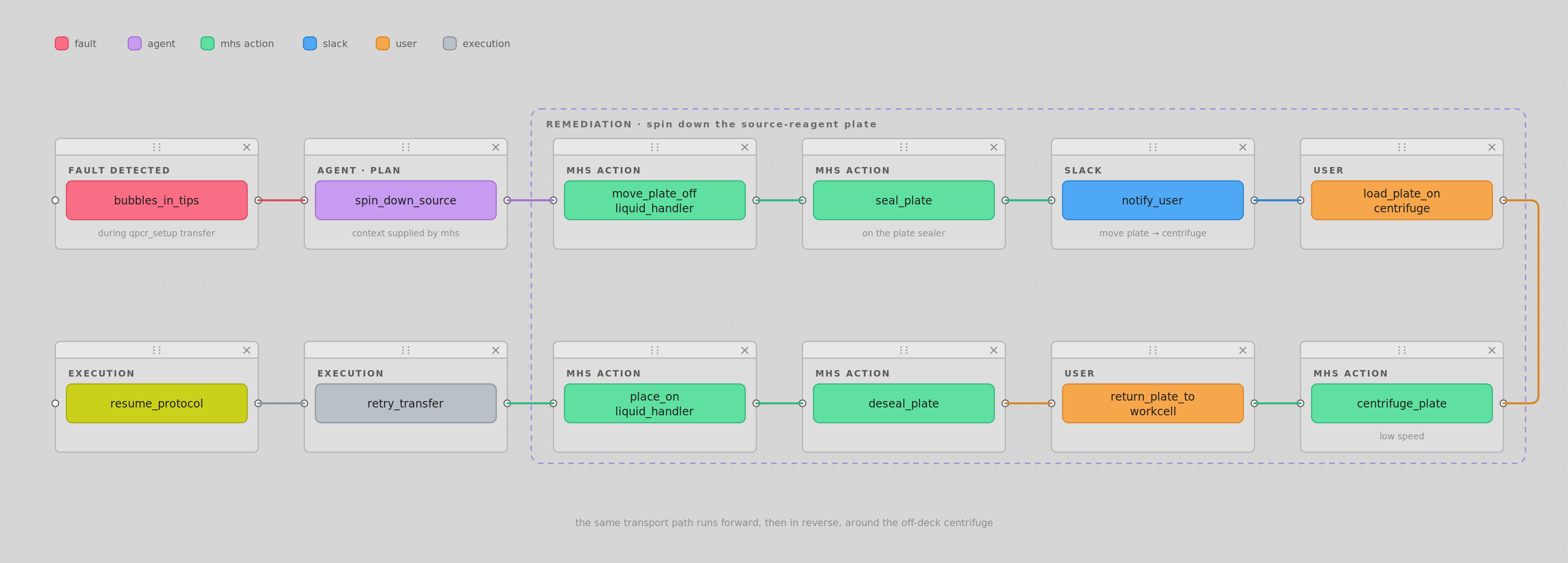
Task: Click the 'move plate → centrifuge' caption
Action: (1152, 234)
